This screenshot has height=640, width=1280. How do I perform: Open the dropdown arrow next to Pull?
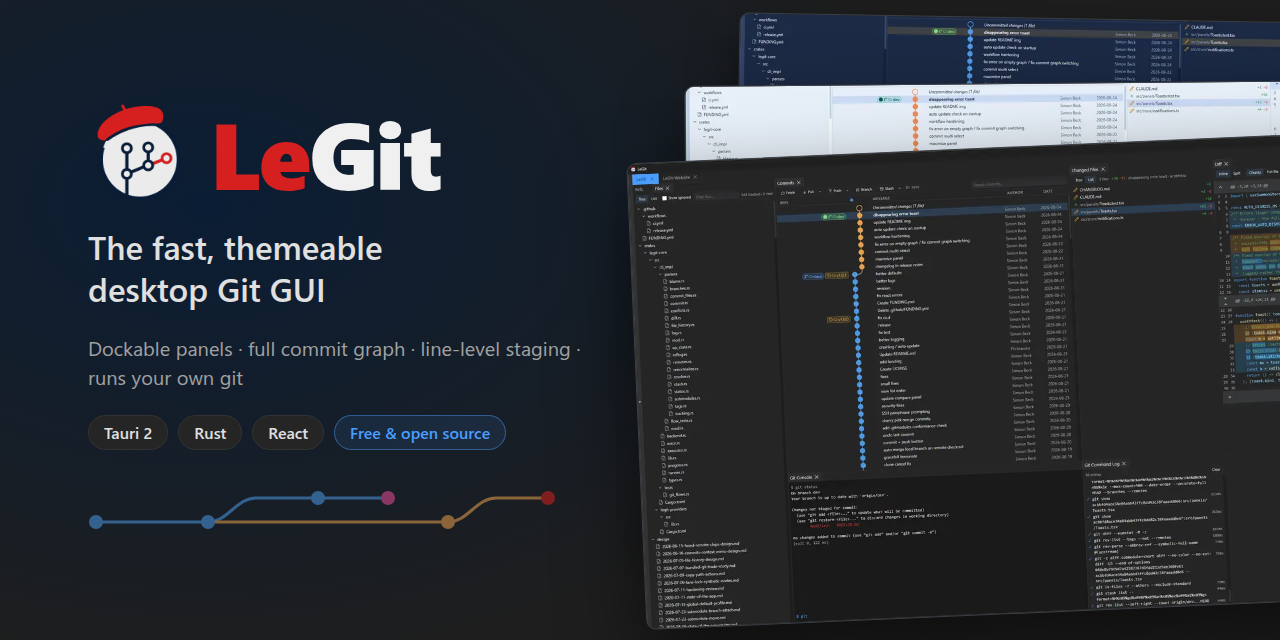click(820, 191)
